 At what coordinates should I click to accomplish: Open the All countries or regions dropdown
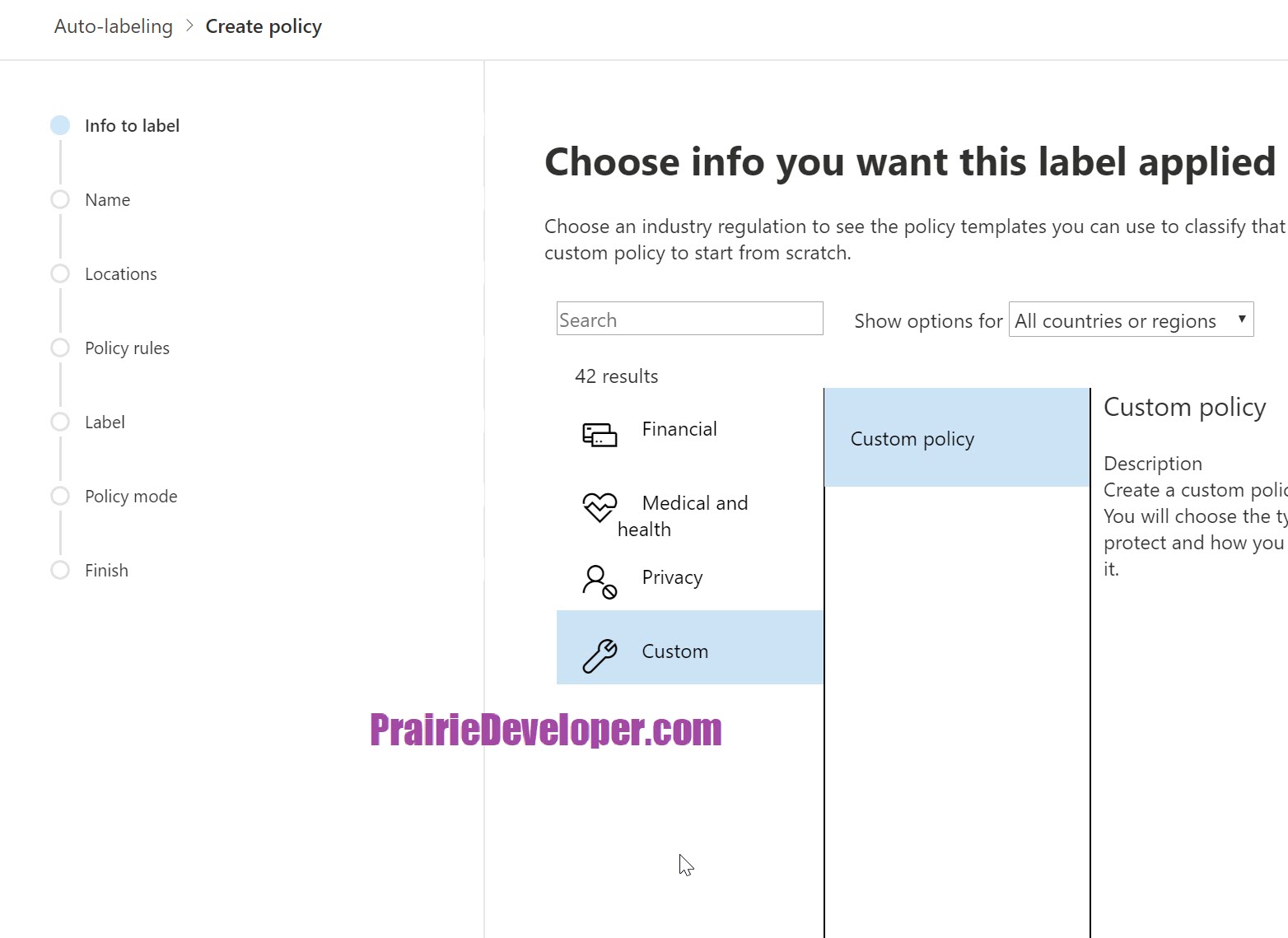tap(1131, 320)
